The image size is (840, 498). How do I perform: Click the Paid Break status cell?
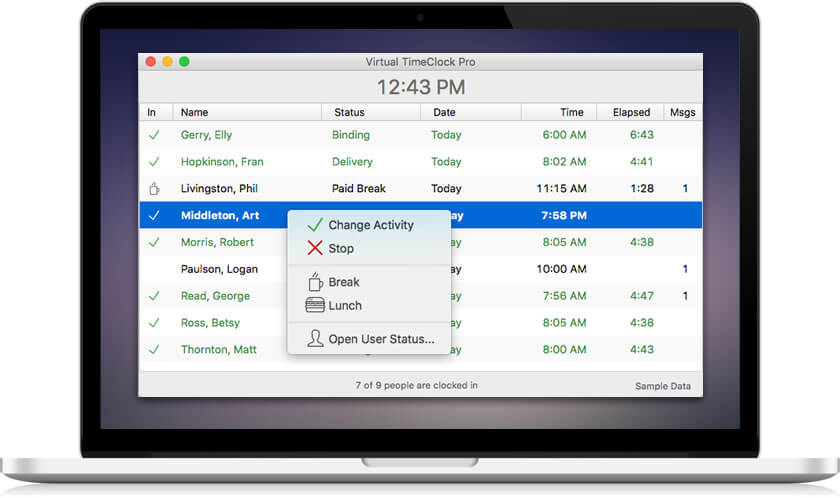coord(358,188)
